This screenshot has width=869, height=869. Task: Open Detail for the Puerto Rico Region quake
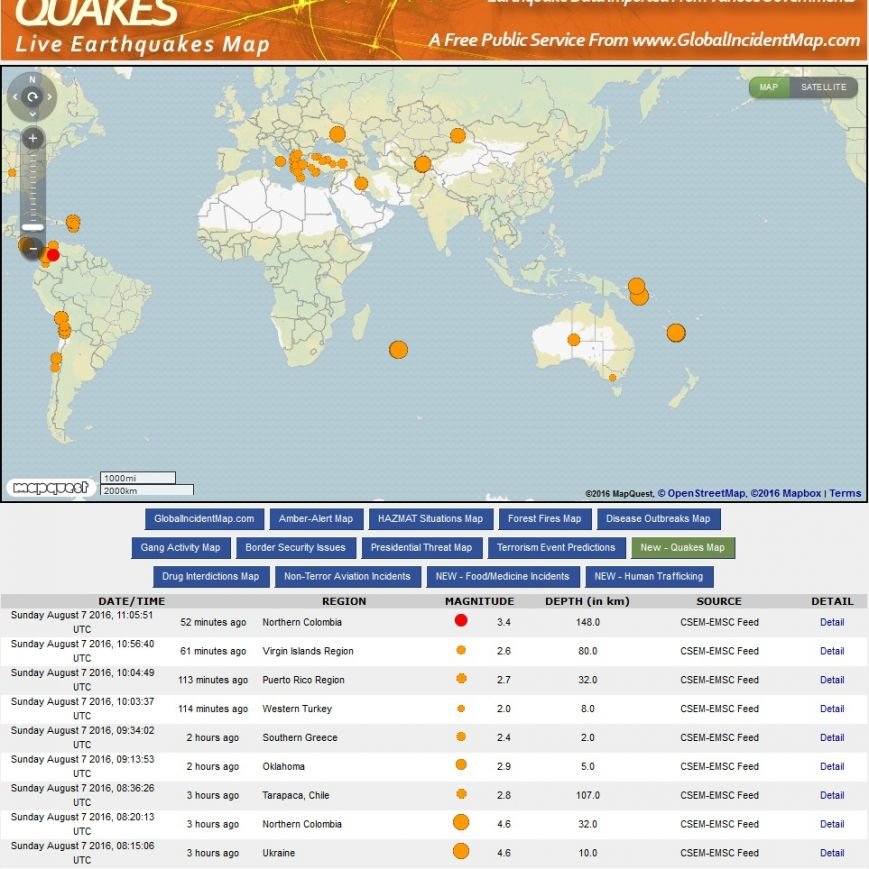point(832,680)
